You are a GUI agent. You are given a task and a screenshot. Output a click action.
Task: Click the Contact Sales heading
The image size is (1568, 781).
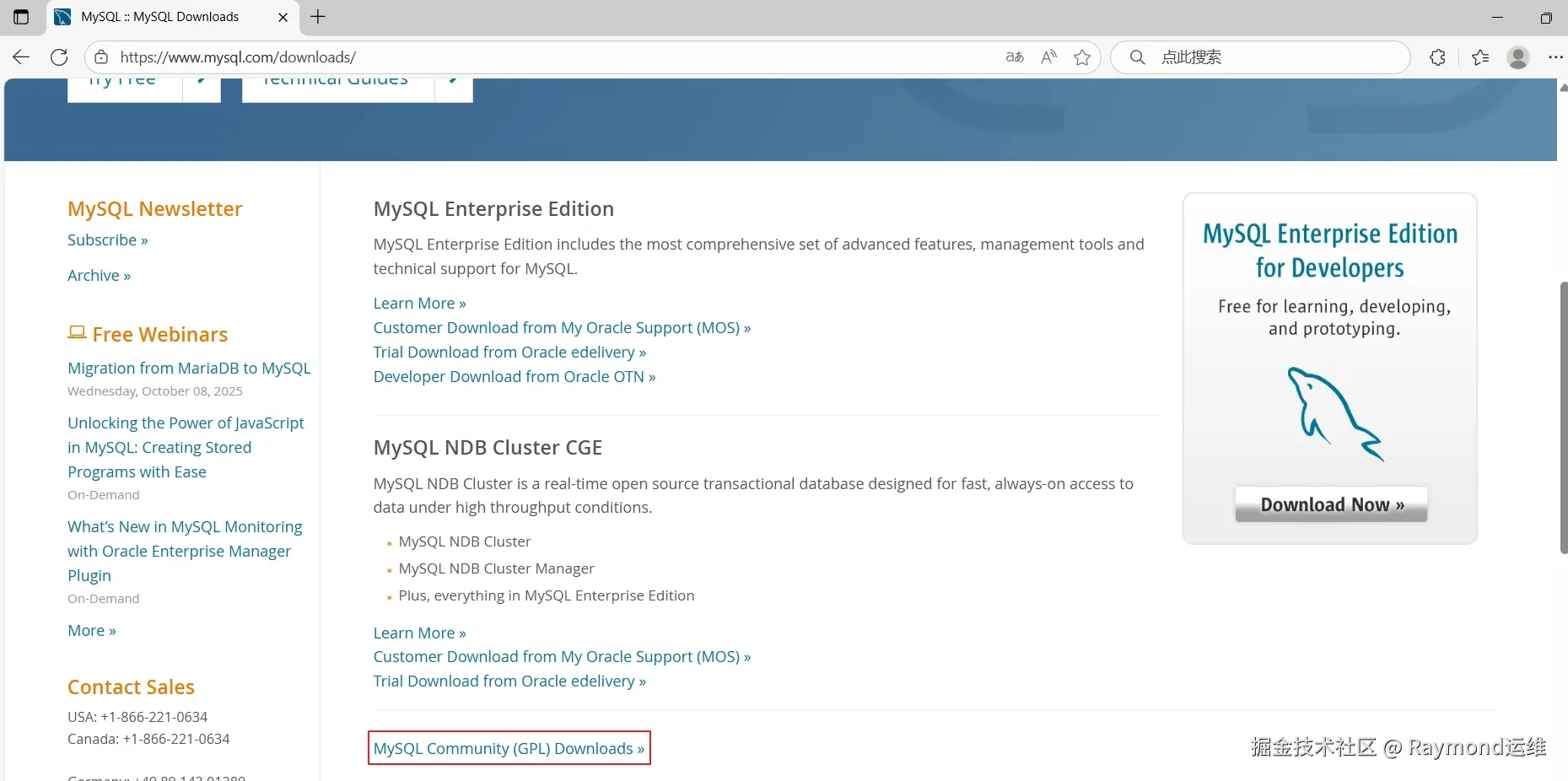(131, 687)
